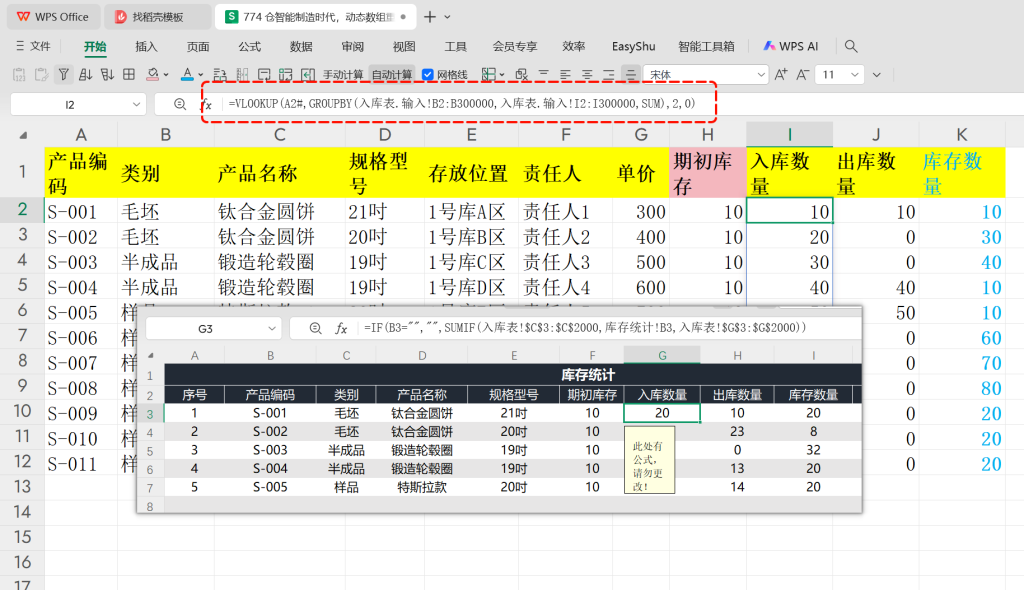This screenshot has width=1024, height=590.
Task: Open the 智能工具箱 ribbon tab
Action: (x=706, y=46)
